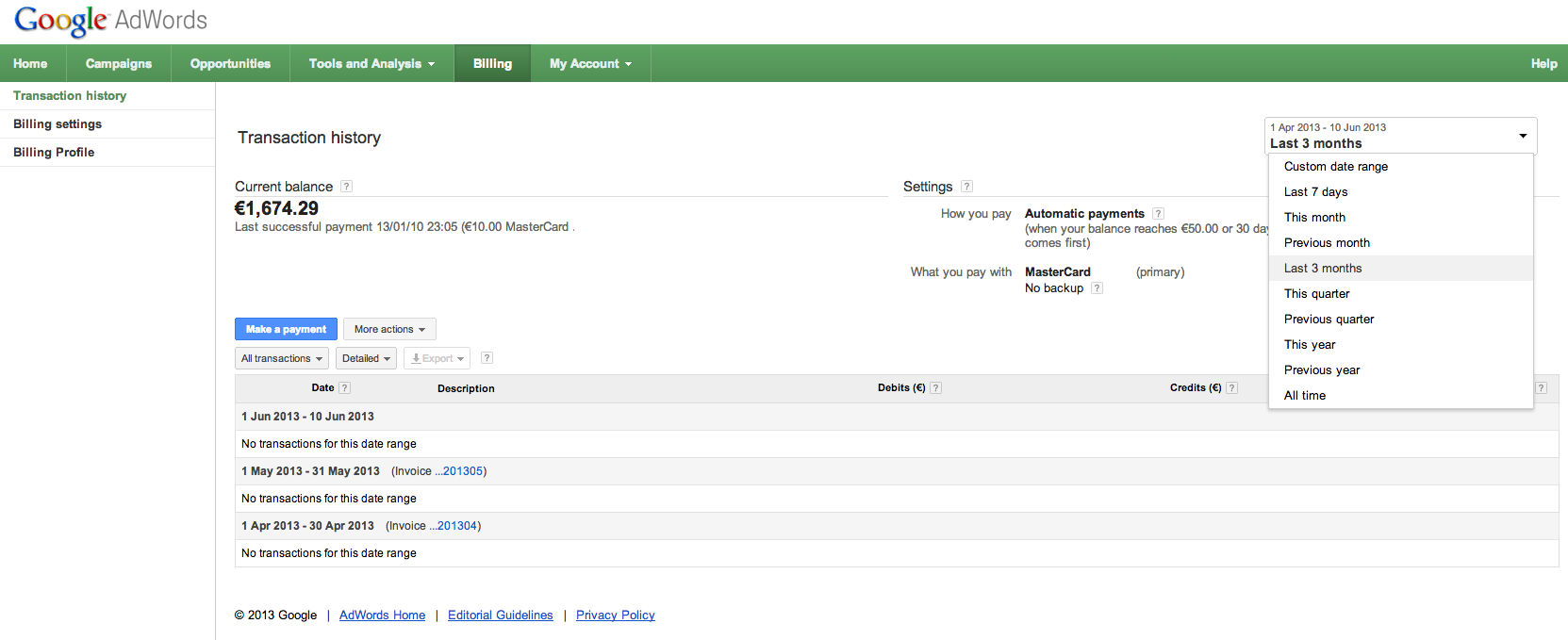Click the Debits column help icon
1568x640 pixels.
tap(935, 388)
